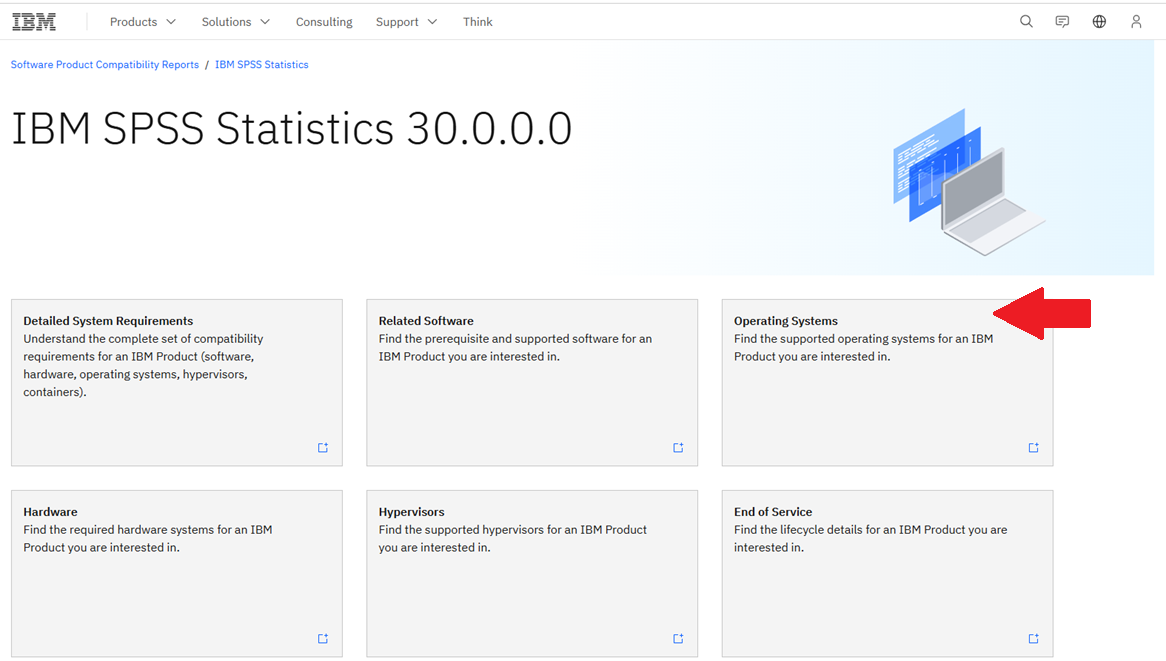Open the chat bubble icon in header

[1063, 22]
